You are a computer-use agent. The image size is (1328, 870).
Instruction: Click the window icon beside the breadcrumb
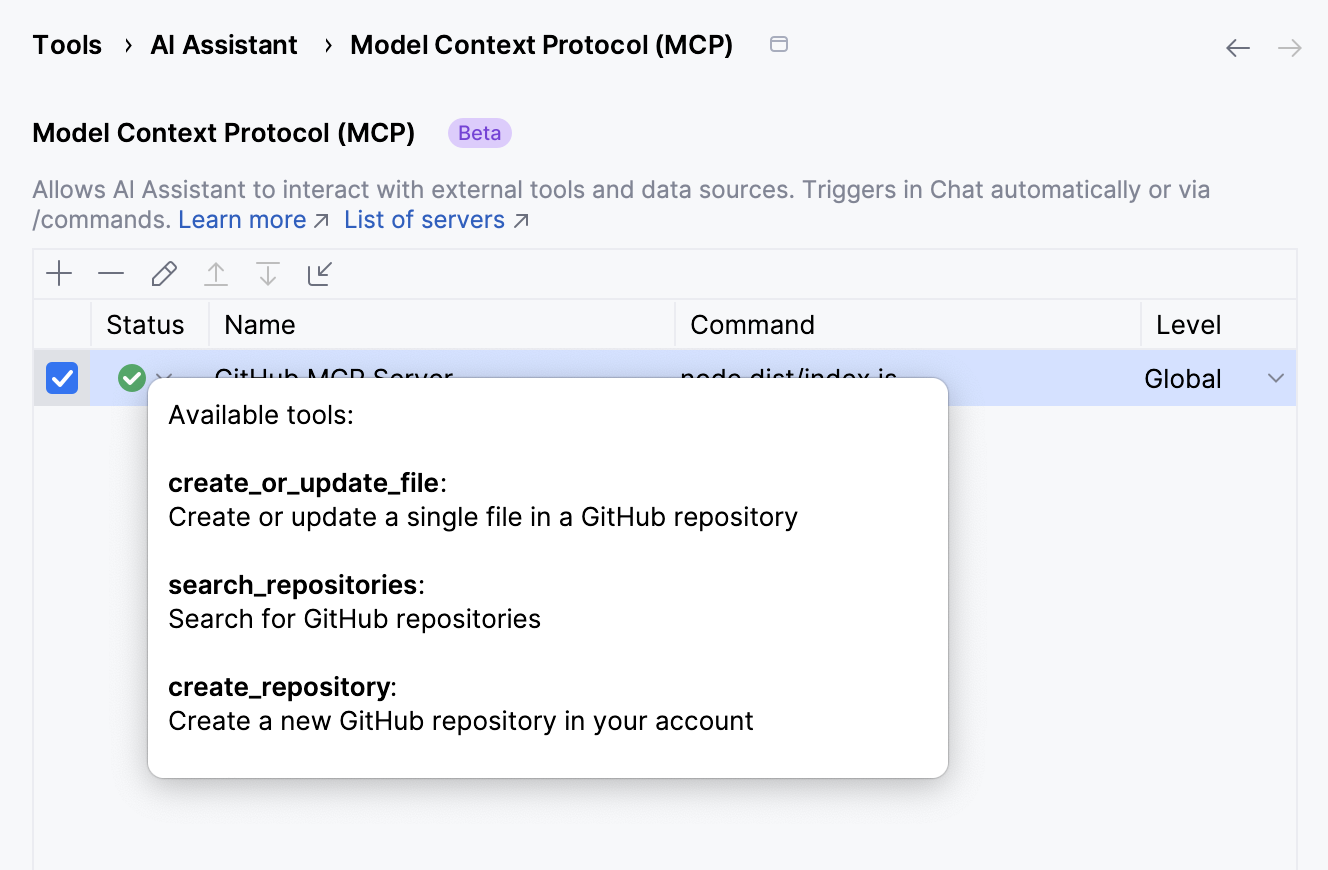click(779, 44)
